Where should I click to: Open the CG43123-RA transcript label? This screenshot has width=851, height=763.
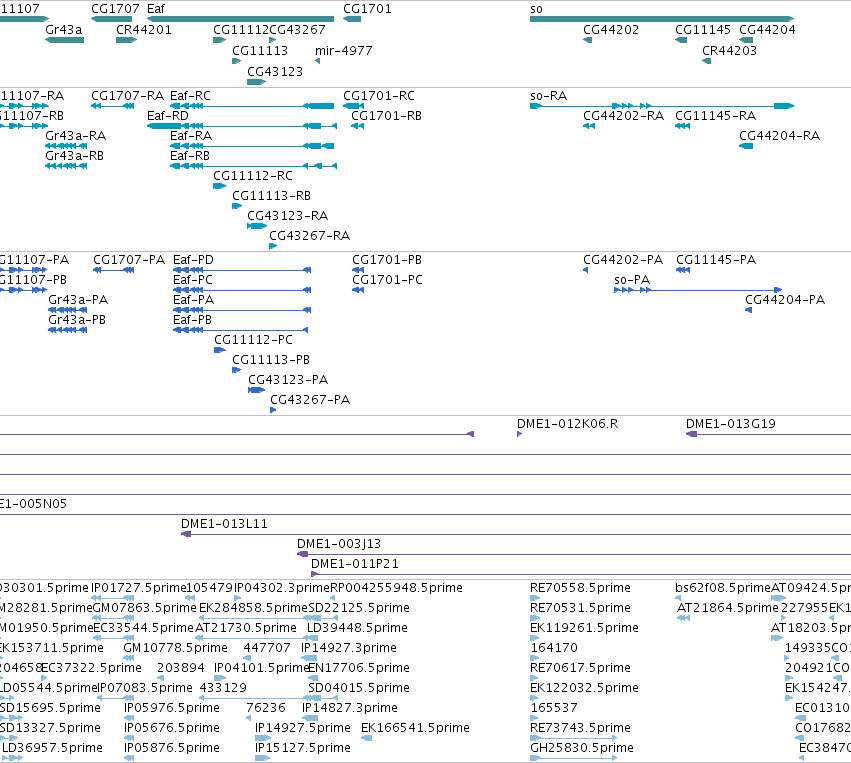288,216
